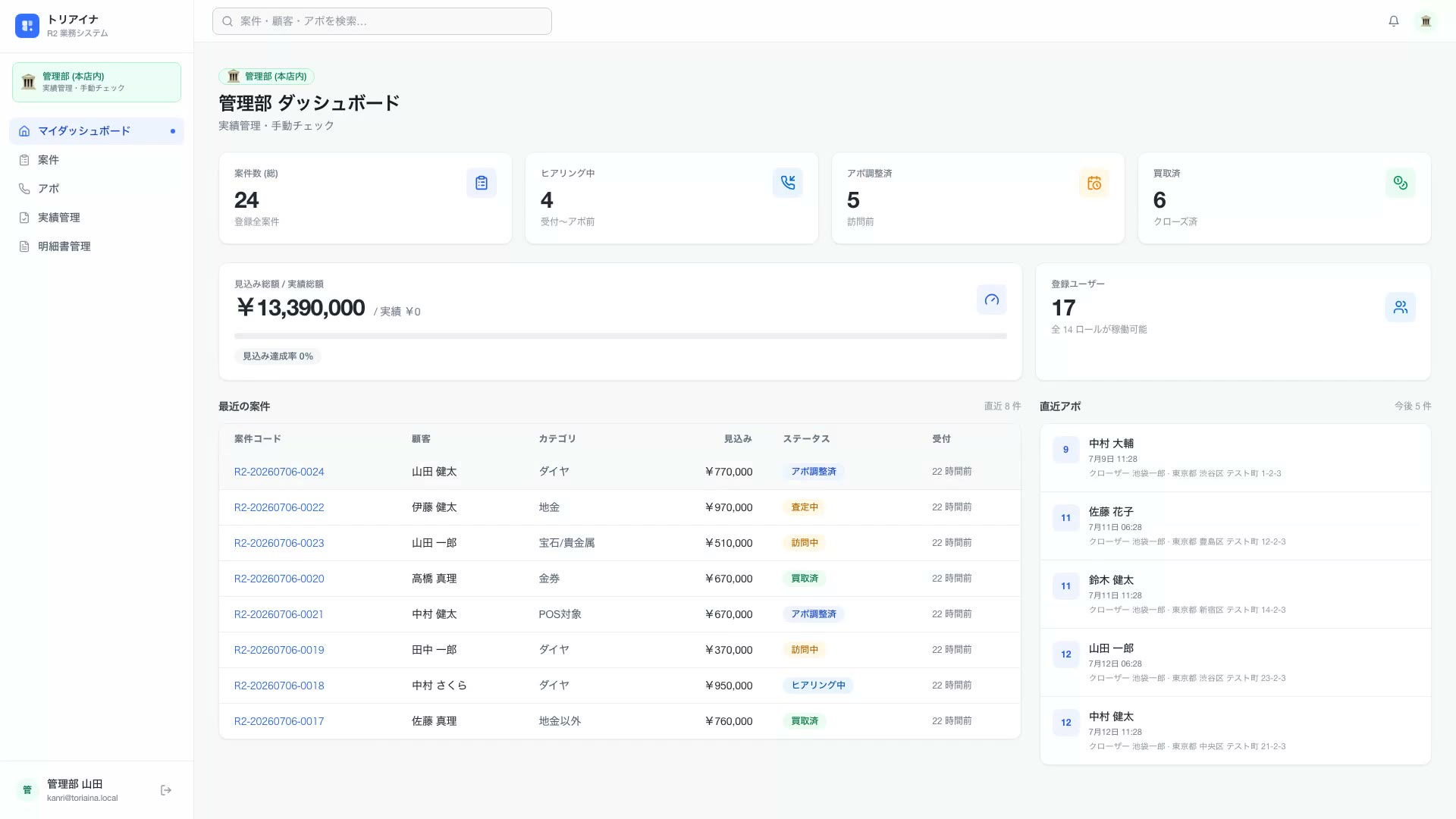Viewport: 1456px width, 819px height.
Task: Focus the 案件・顧客・アポ search field
Action: 382,21
